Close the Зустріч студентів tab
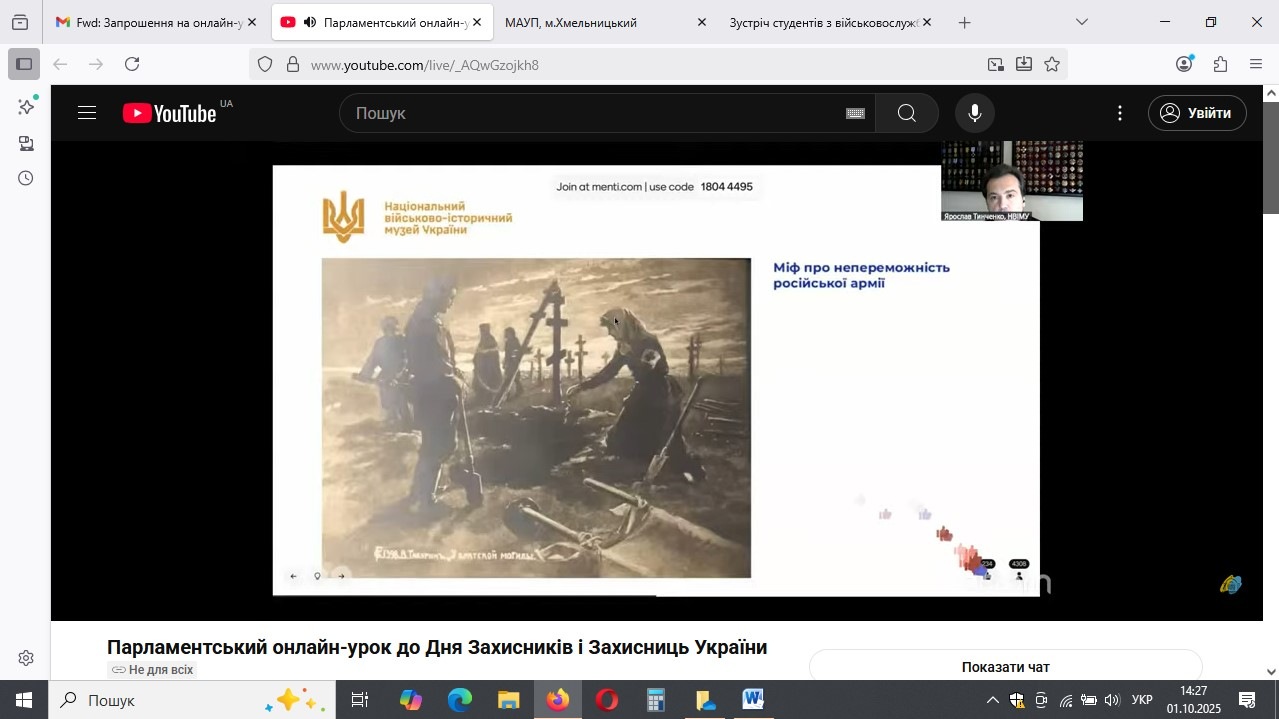Screen dimensions: 1279x719 pos(926,22)
